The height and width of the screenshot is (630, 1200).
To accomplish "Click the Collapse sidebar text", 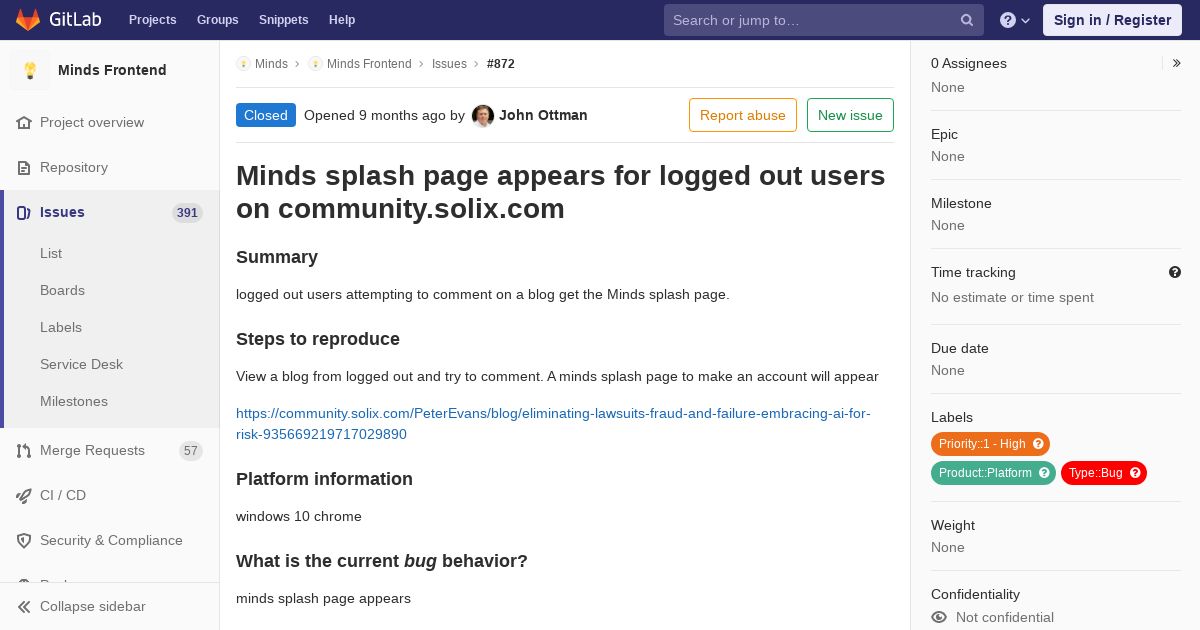I will point(93,607).
